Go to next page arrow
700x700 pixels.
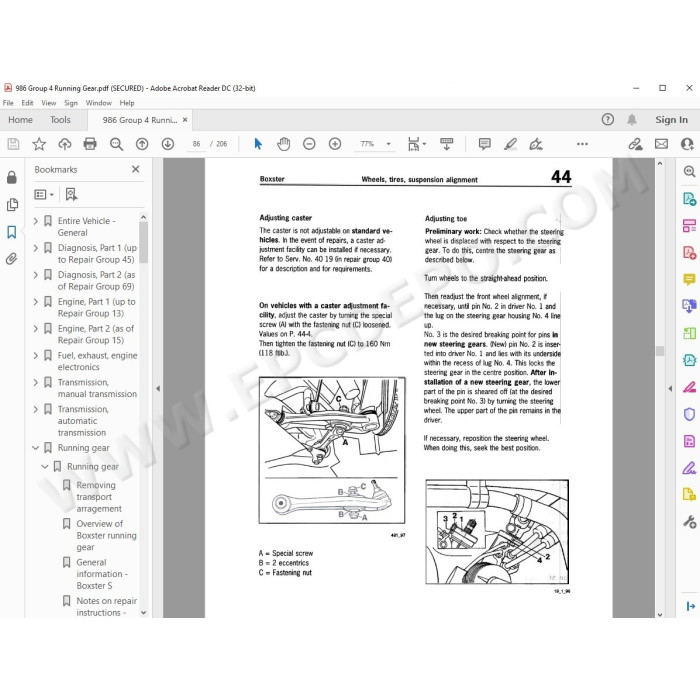coord(167,144)
